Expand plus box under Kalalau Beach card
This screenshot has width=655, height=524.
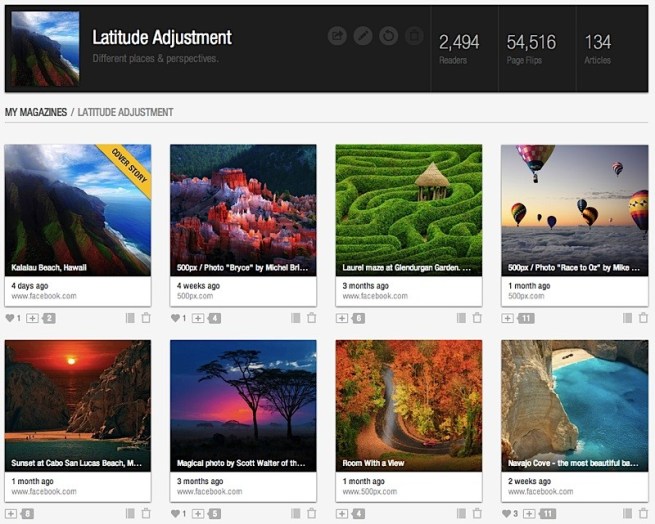pyautogui.click(x=32, y=318)
